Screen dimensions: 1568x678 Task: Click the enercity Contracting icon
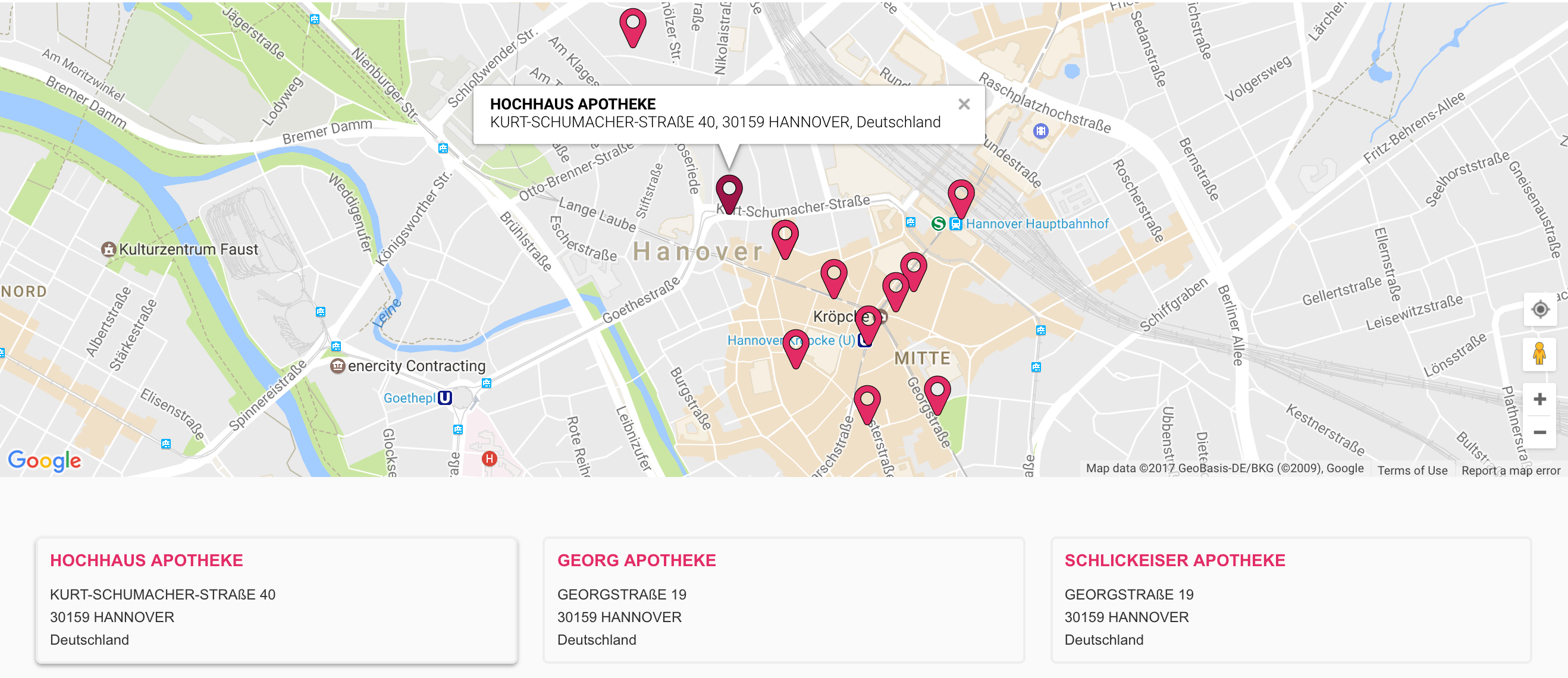click(337, 366)
